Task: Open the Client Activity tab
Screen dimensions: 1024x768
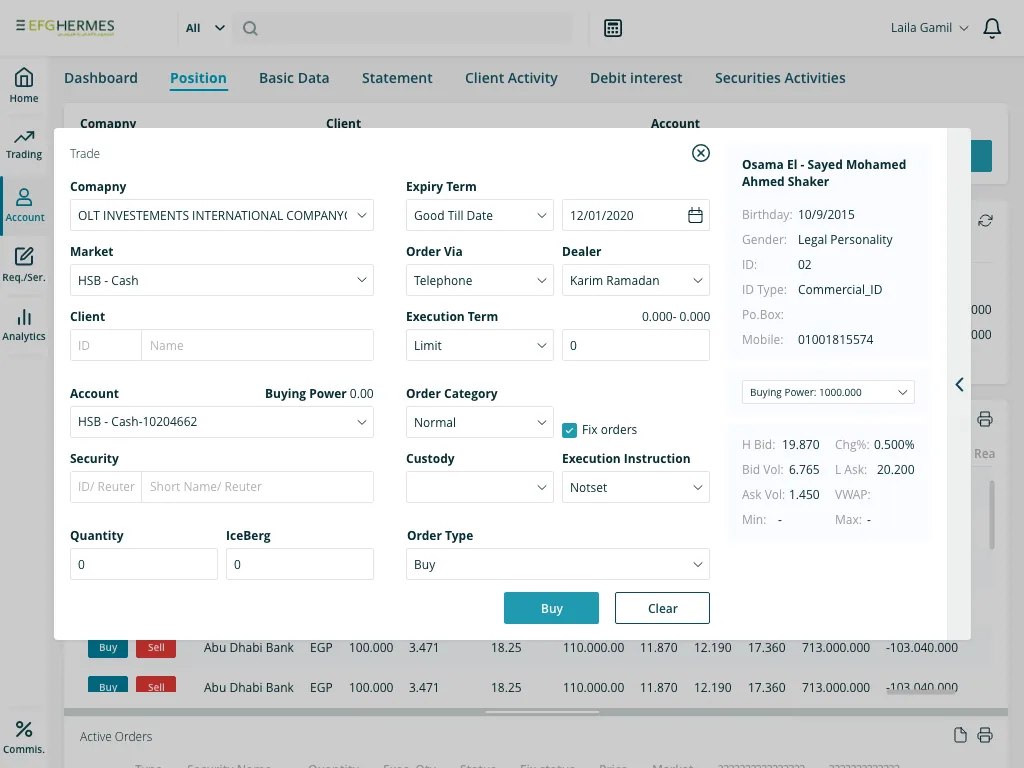Action: coord(511,77)
